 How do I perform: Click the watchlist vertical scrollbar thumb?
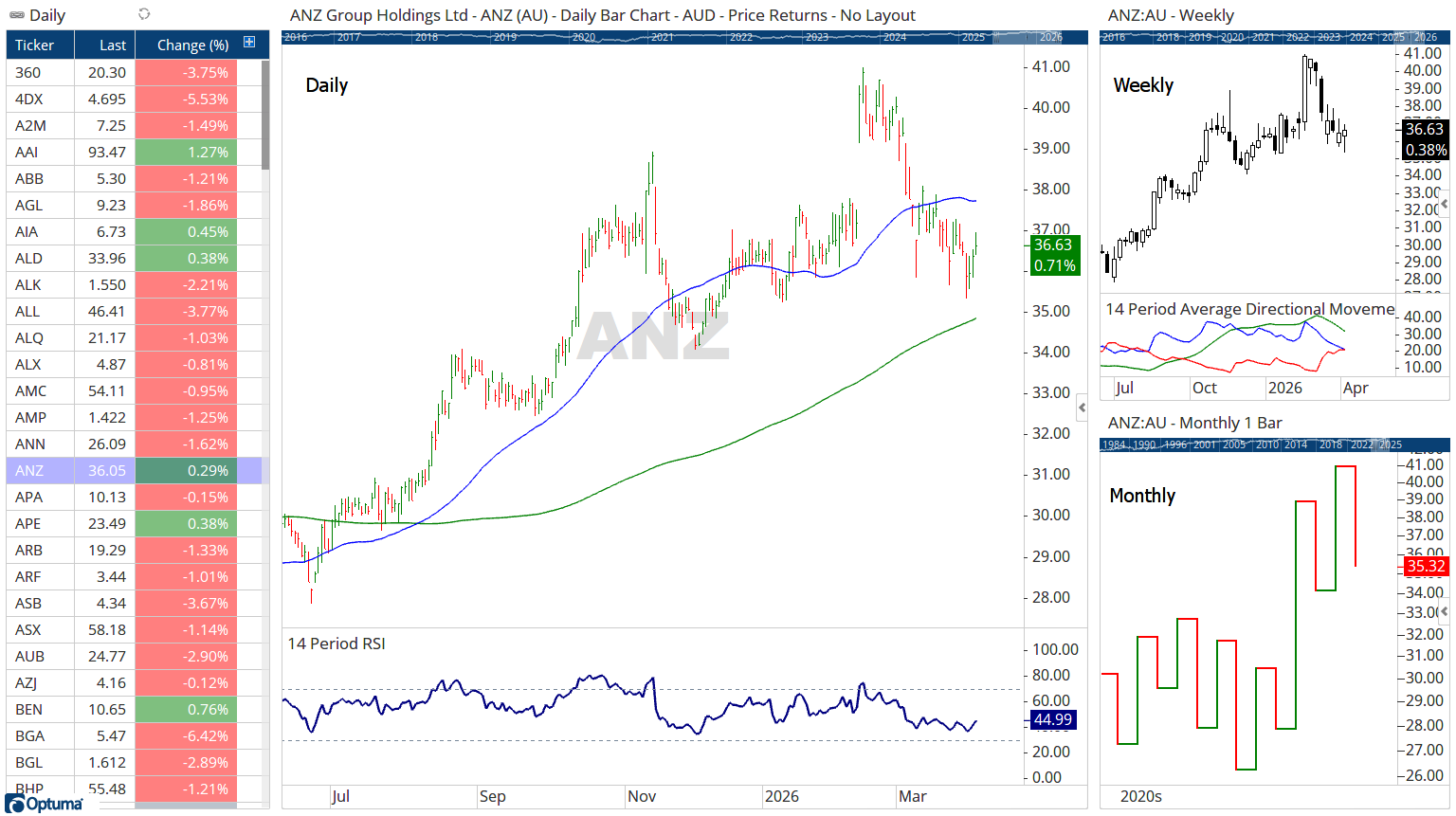(x=265, y=114)
